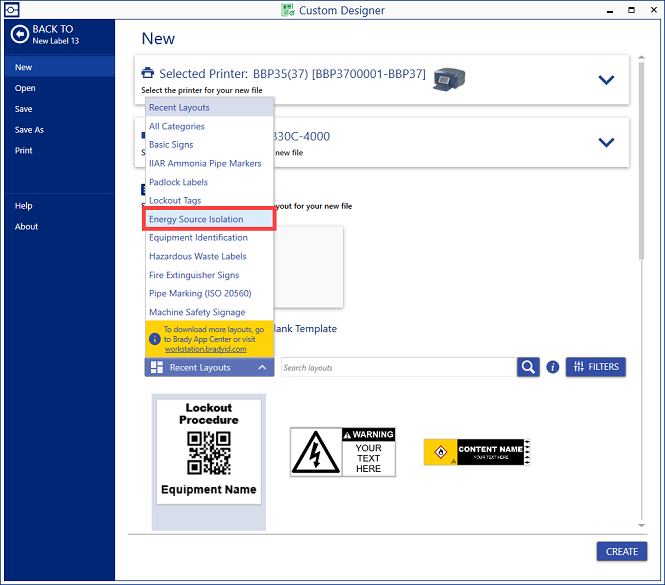Click the FILTERS button

tap(595, 367)
